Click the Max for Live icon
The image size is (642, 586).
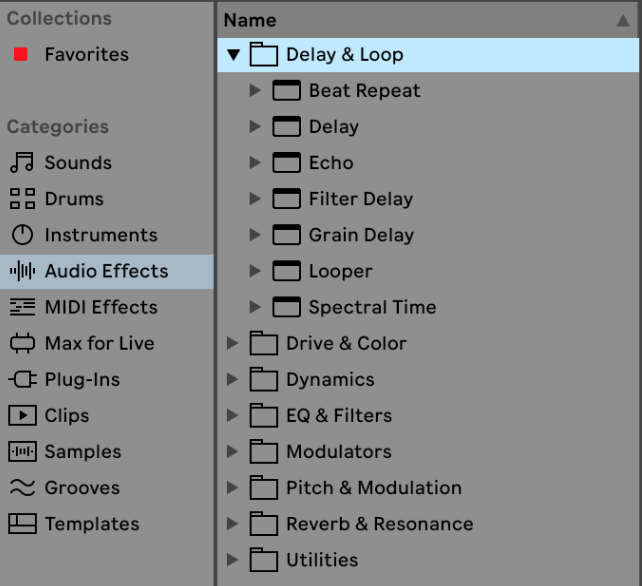[x=22, y=343]
